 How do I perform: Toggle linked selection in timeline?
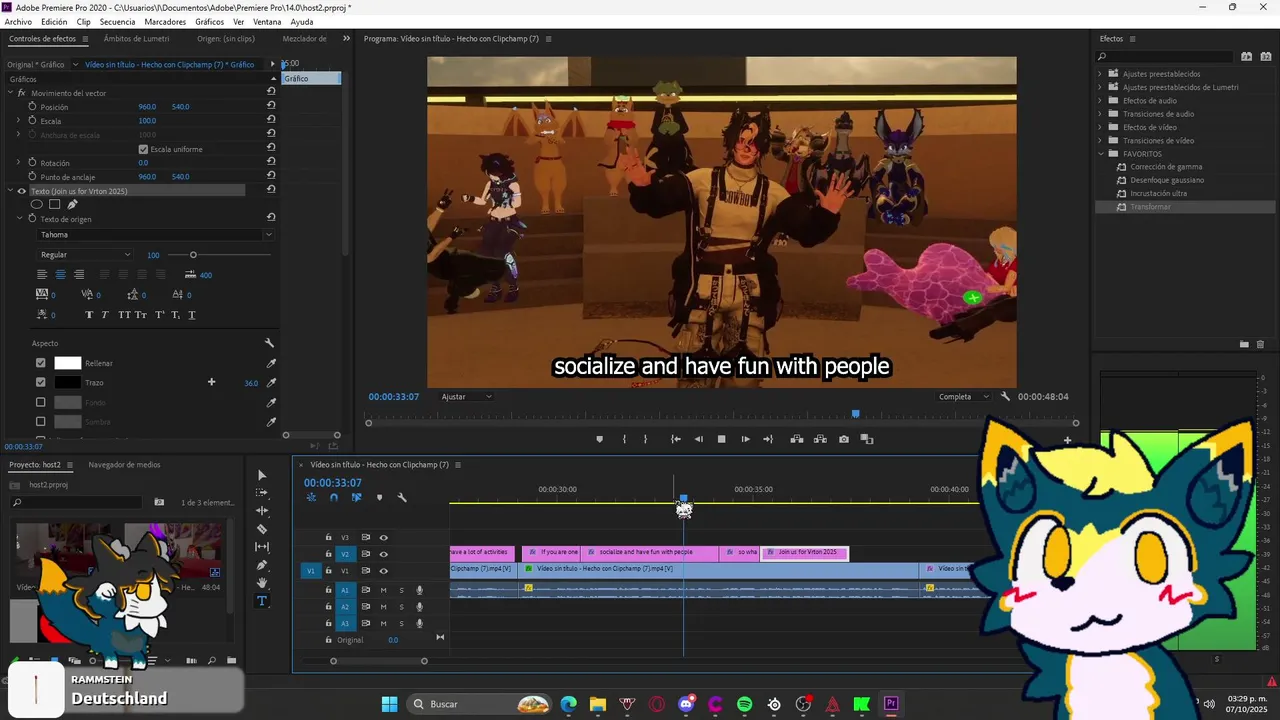pyautogui.click(x=356, y=497)
